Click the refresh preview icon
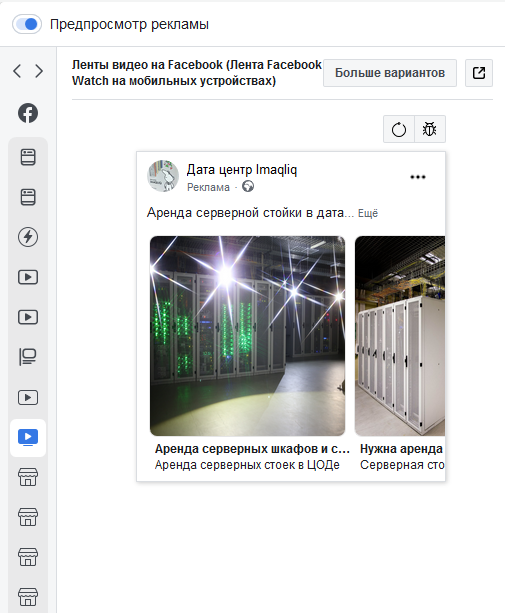This screenshot has height=613, width=505. [x=399, y=129]
